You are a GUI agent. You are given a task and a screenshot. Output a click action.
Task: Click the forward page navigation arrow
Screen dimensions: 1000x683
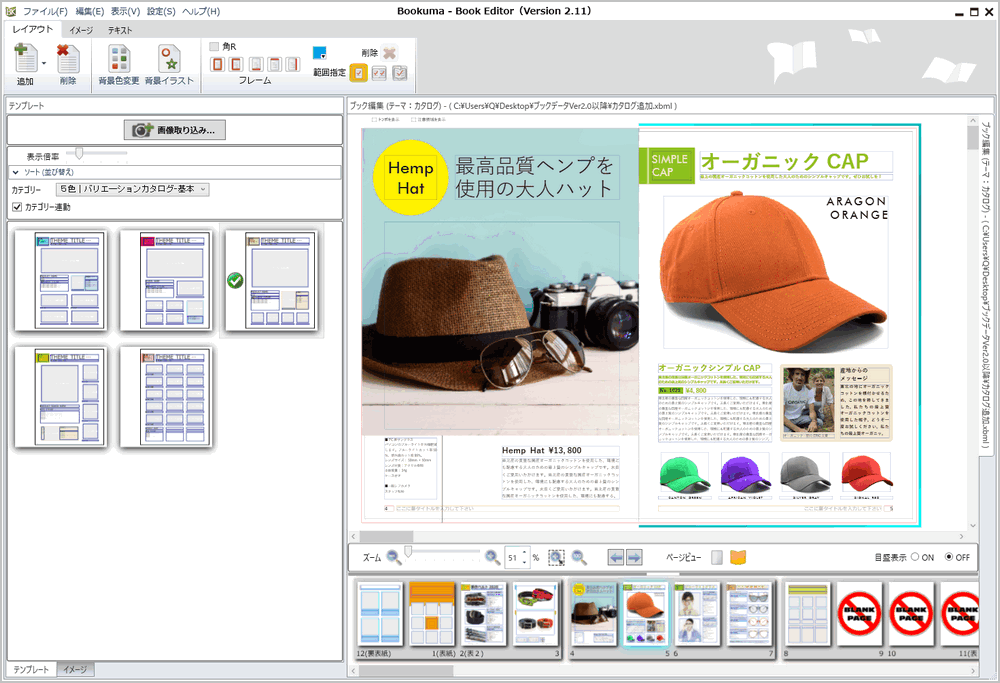point(632,557)
